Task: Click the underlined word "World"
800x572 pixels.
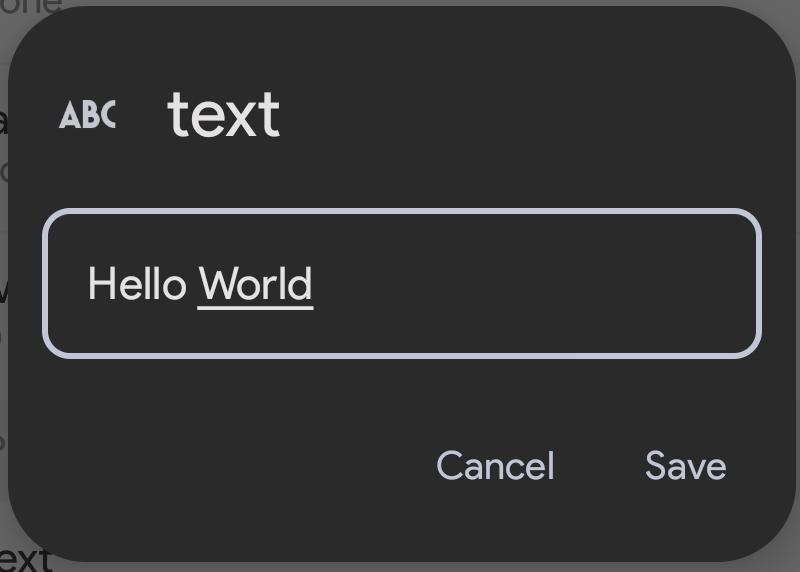Action: pos(256,285)
